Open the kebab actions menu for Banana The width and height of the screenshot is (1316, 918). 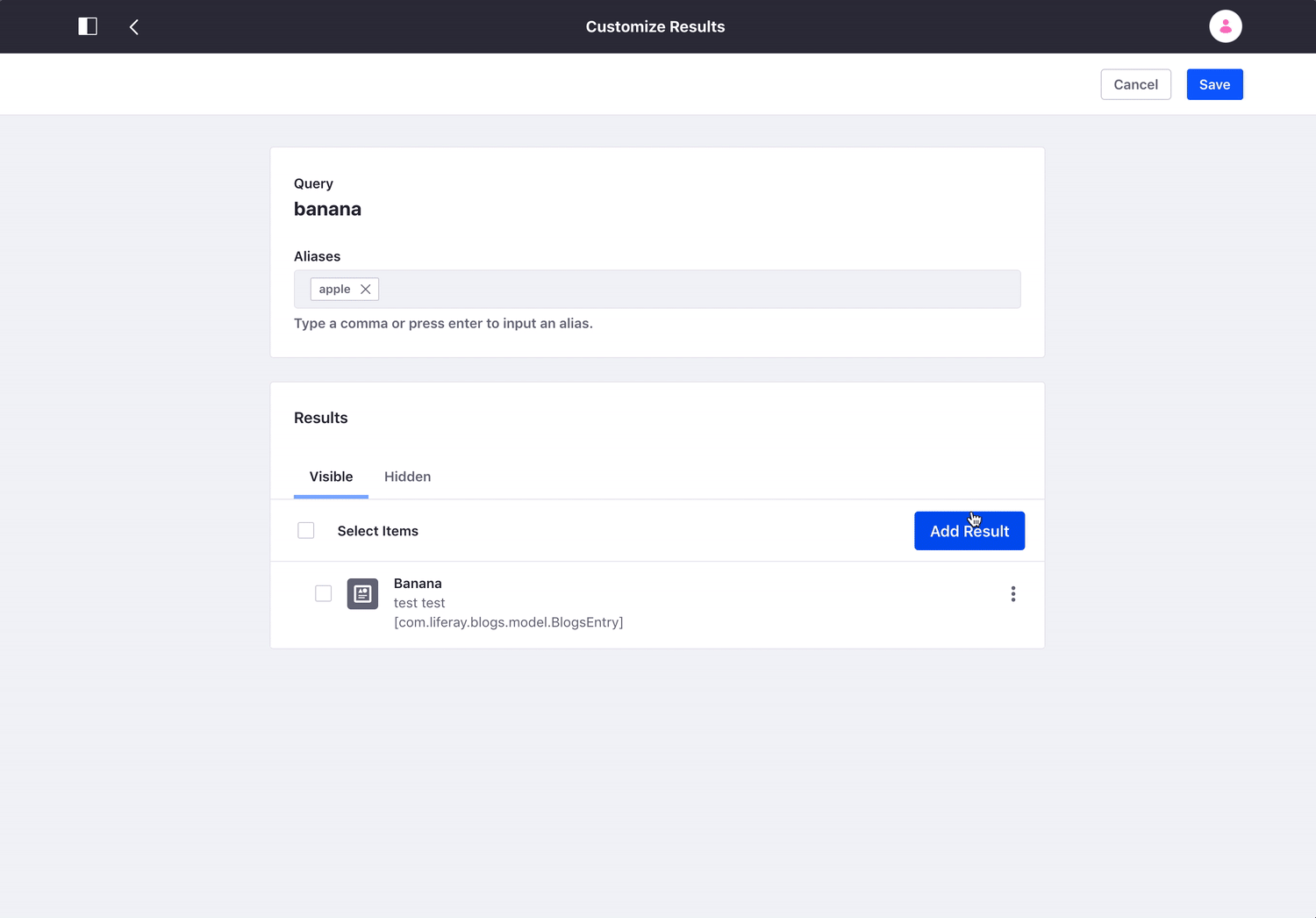tap(1012, 593)
